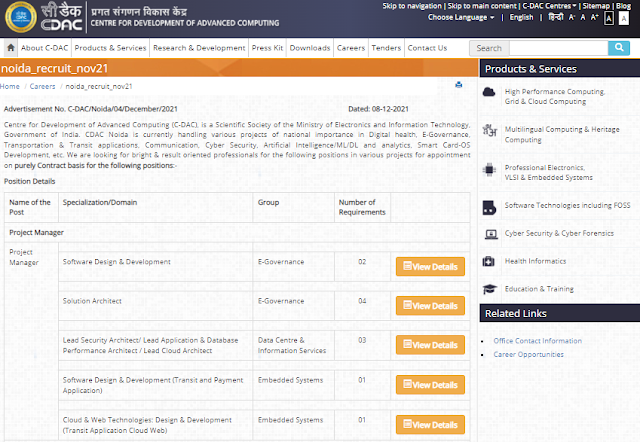Click the Dated: 08-12-2021 text
640x442 pixels.
(x=378, y=109)
